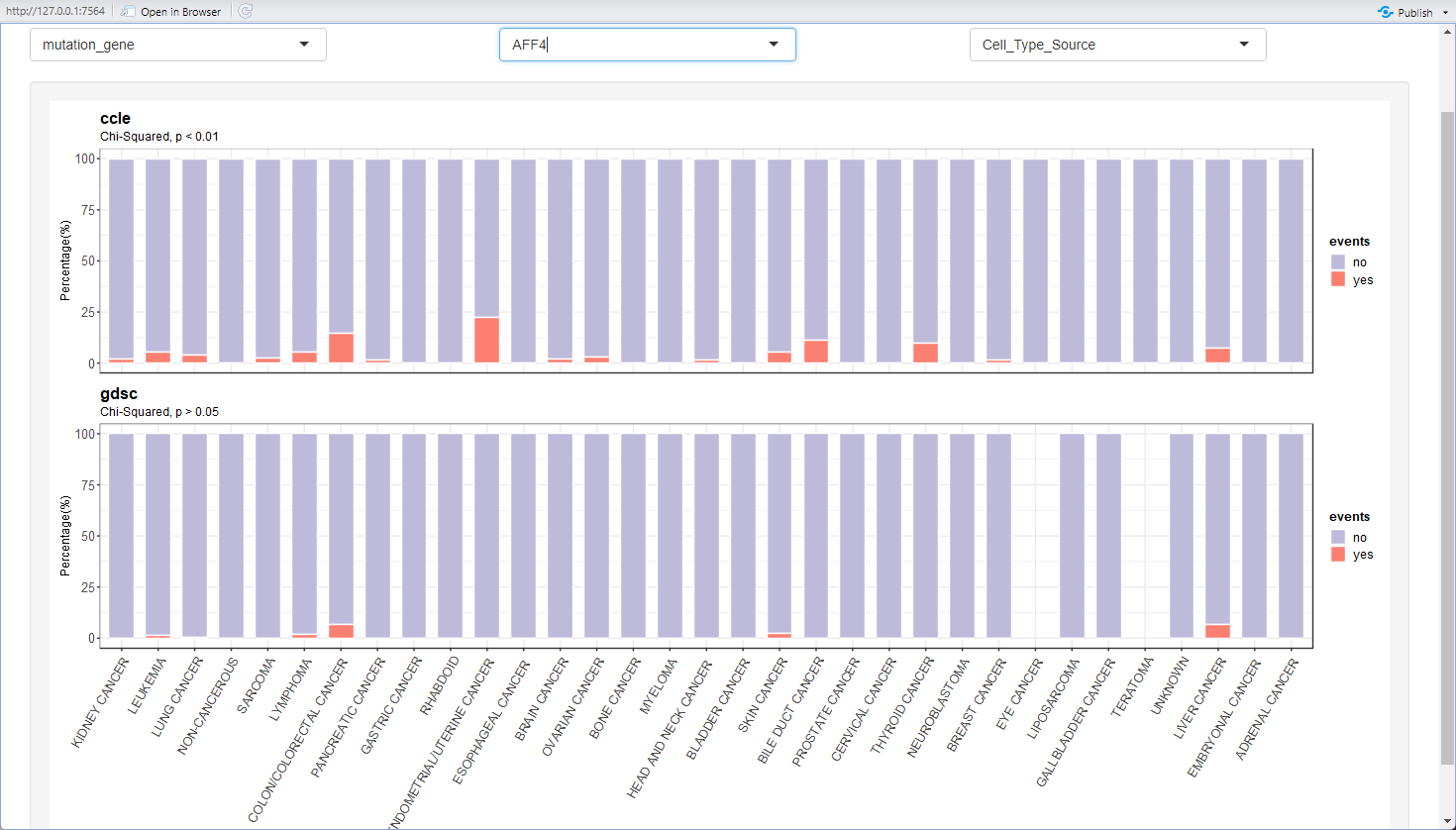Click 'Chi-Squared, p > 0.05' subtitle
The width and height of the screenshot is (1456, 830).
[x=159, y=412]
